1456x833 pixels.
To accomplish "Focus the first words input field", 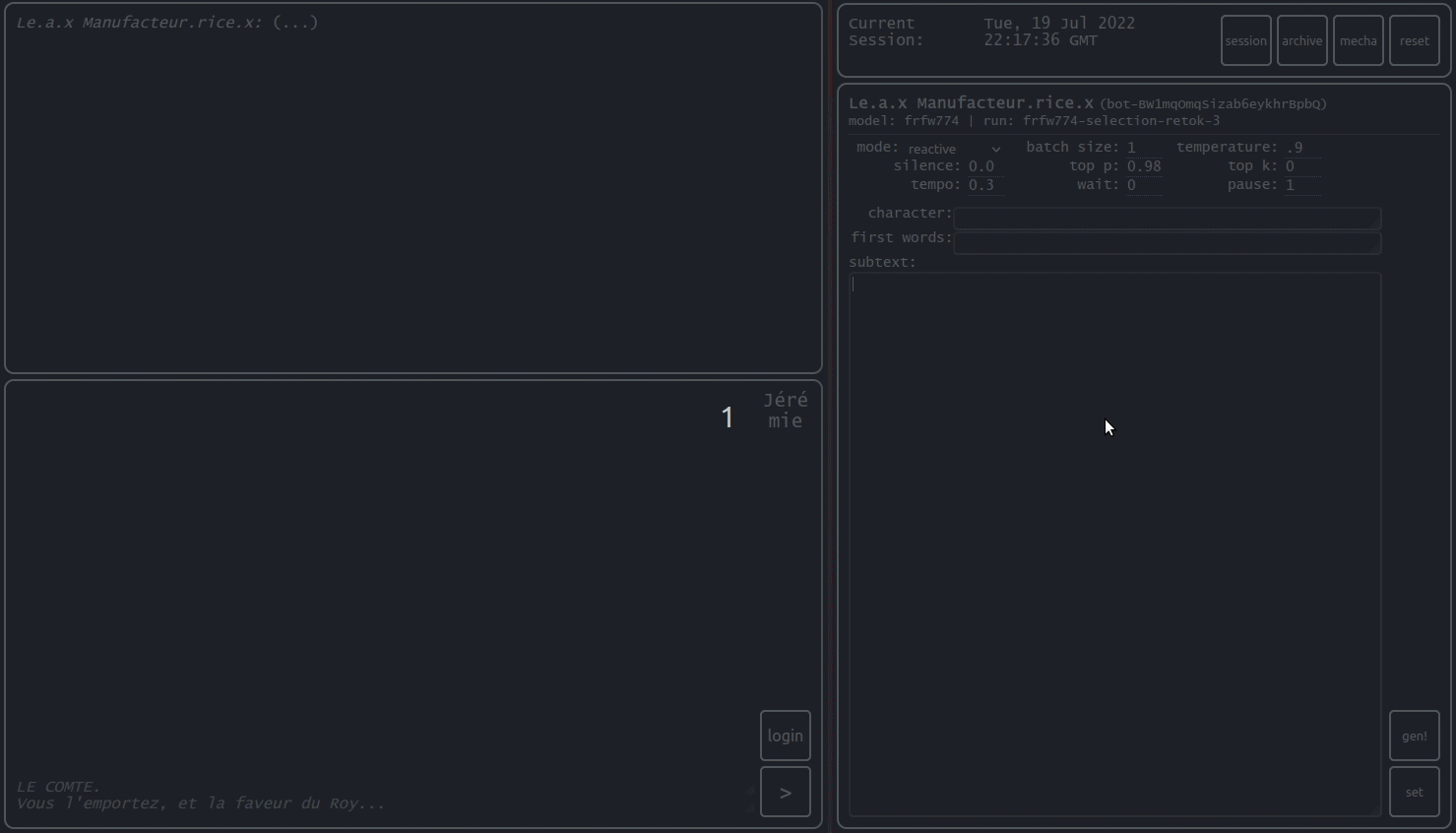I will click(x=1168, y=242).
